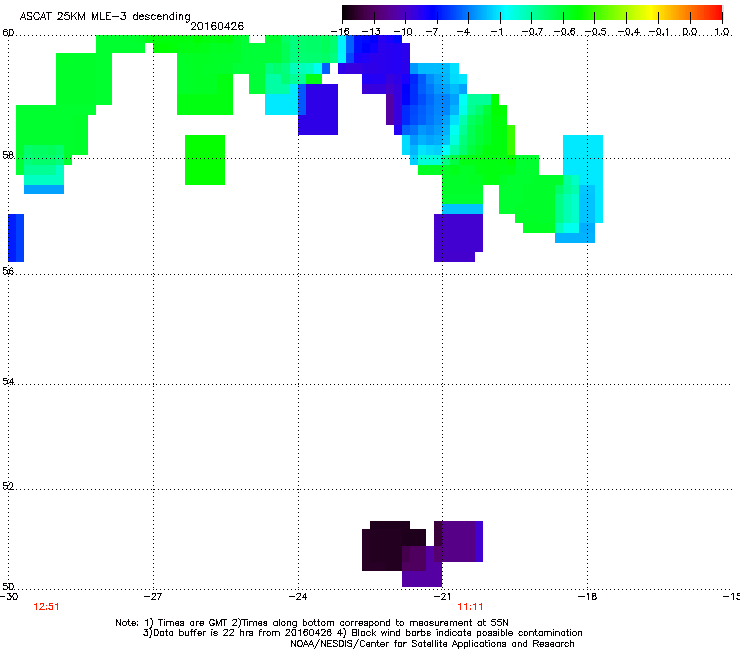Click the longitude label -18
Screen dimensions: 740x650
pyautogui.click(x=588, y=597)
